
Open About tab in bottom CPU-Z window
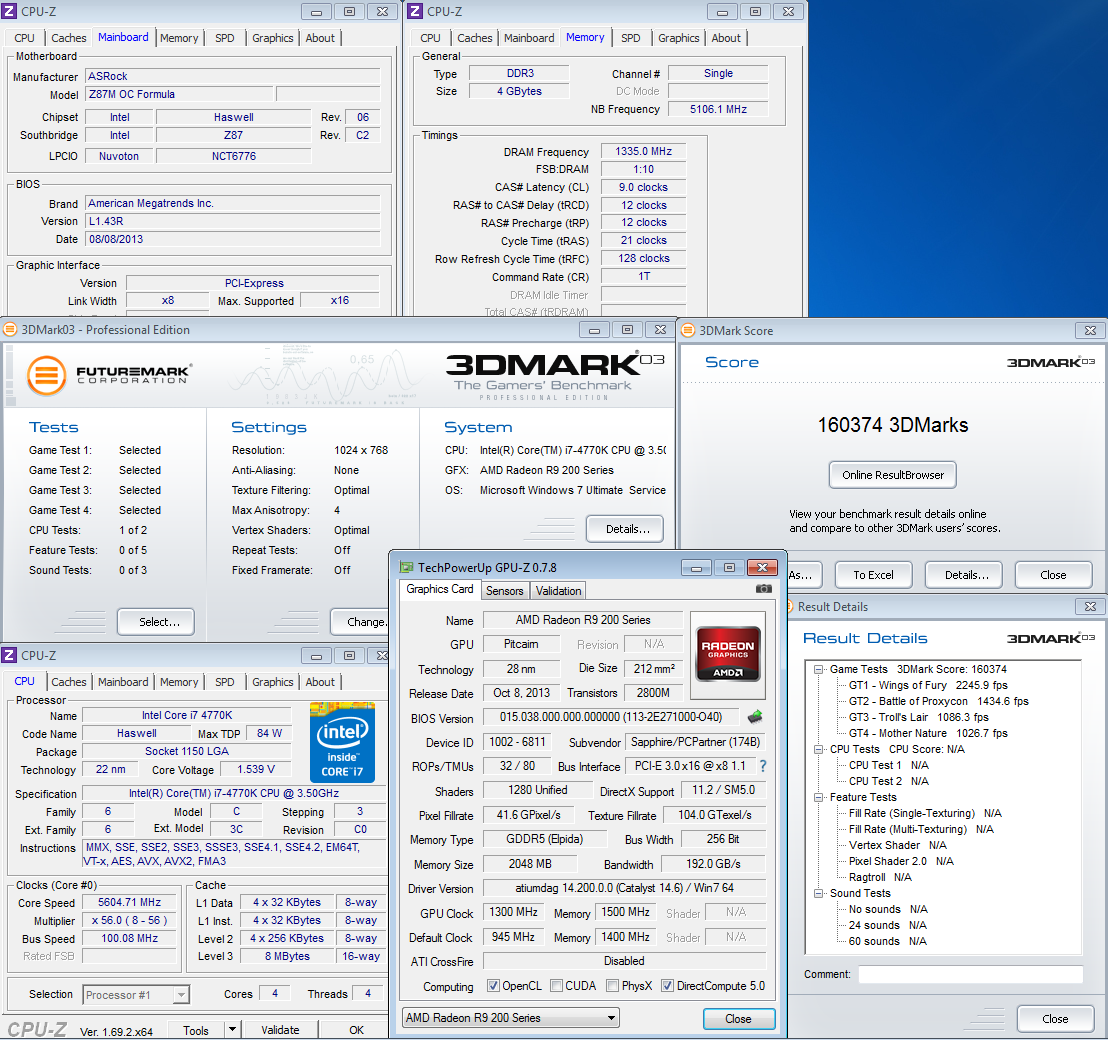320,682
